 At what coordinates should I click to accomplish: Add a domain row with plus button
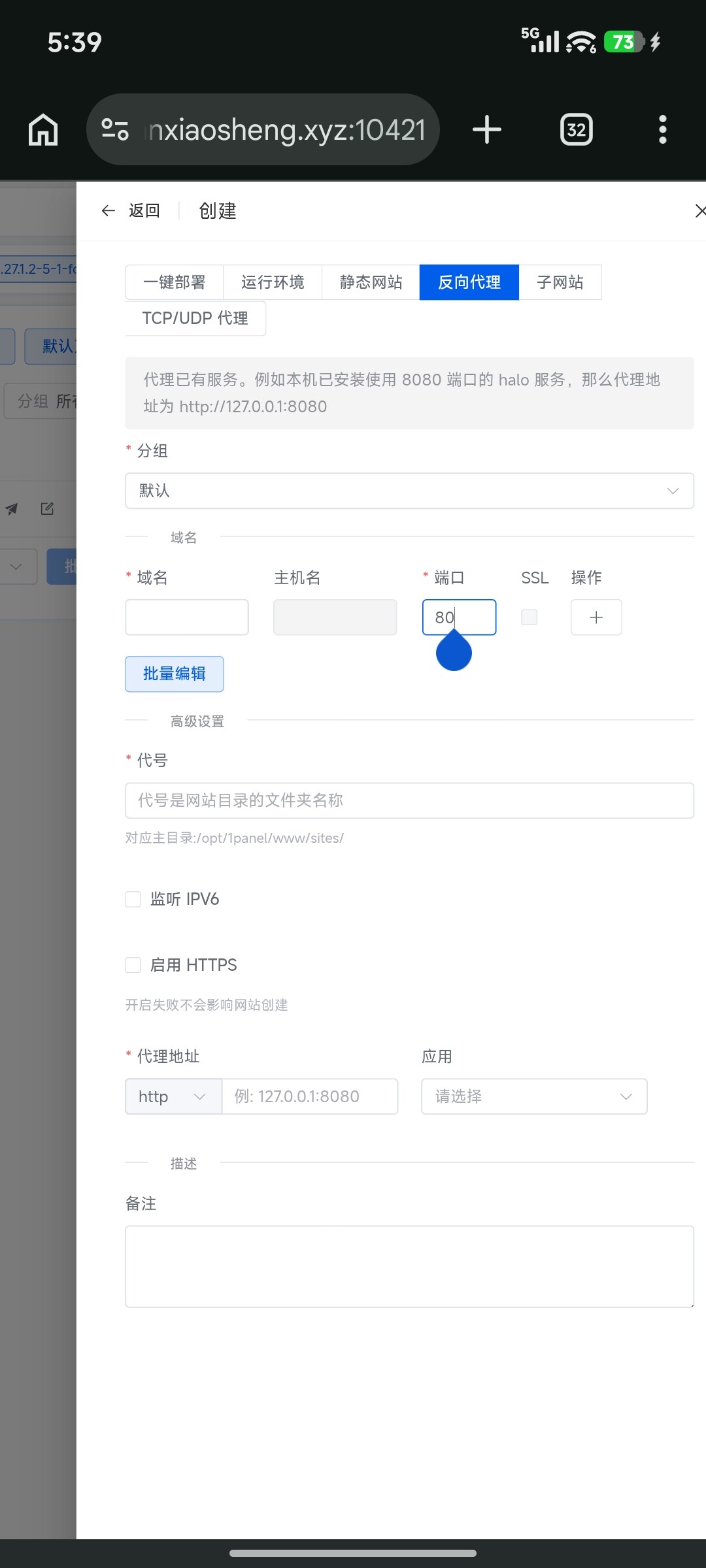(596, 617)
